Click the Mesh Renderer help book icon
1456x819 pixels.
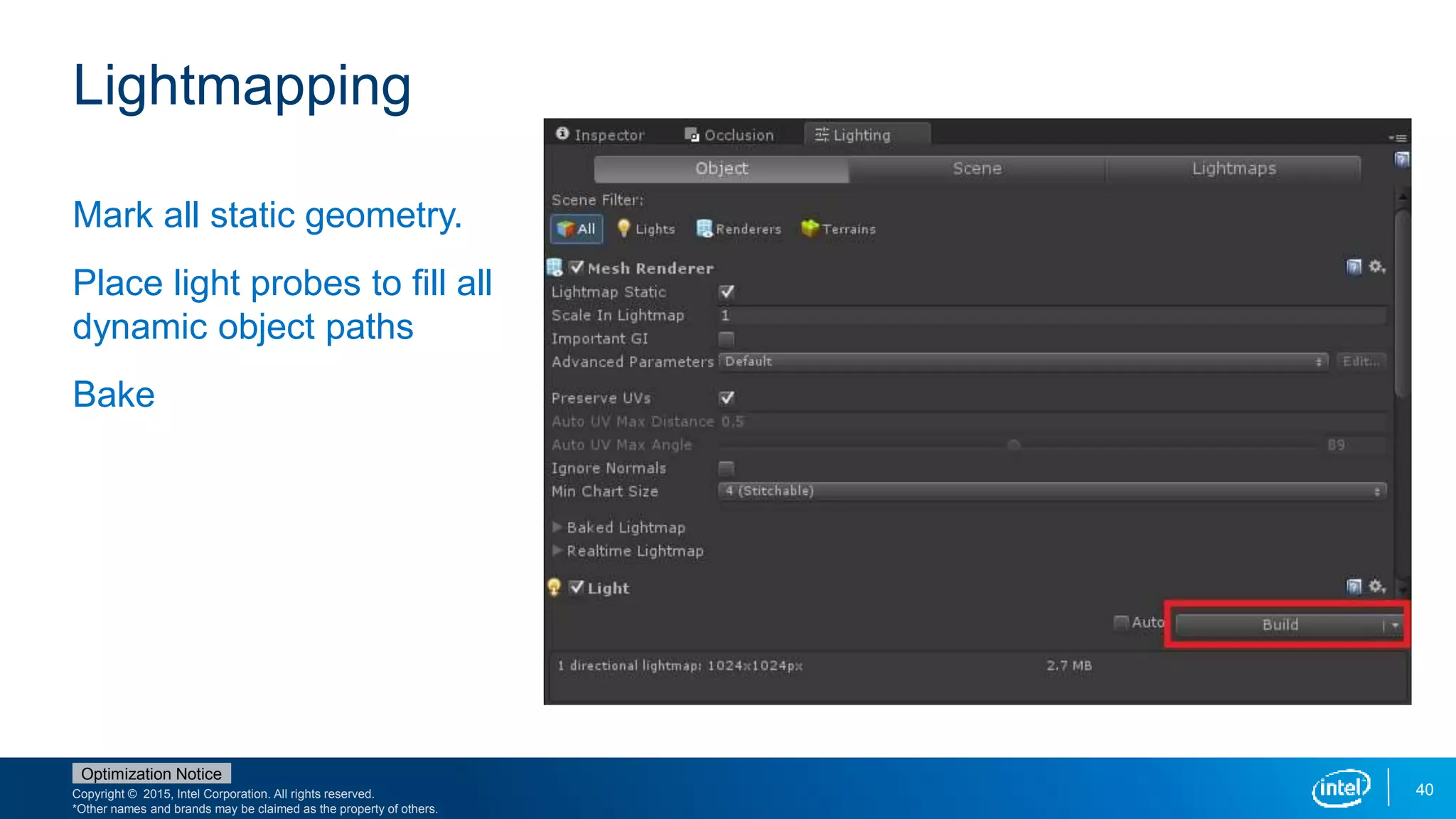pyautogui.click(x=1354, y=267)
